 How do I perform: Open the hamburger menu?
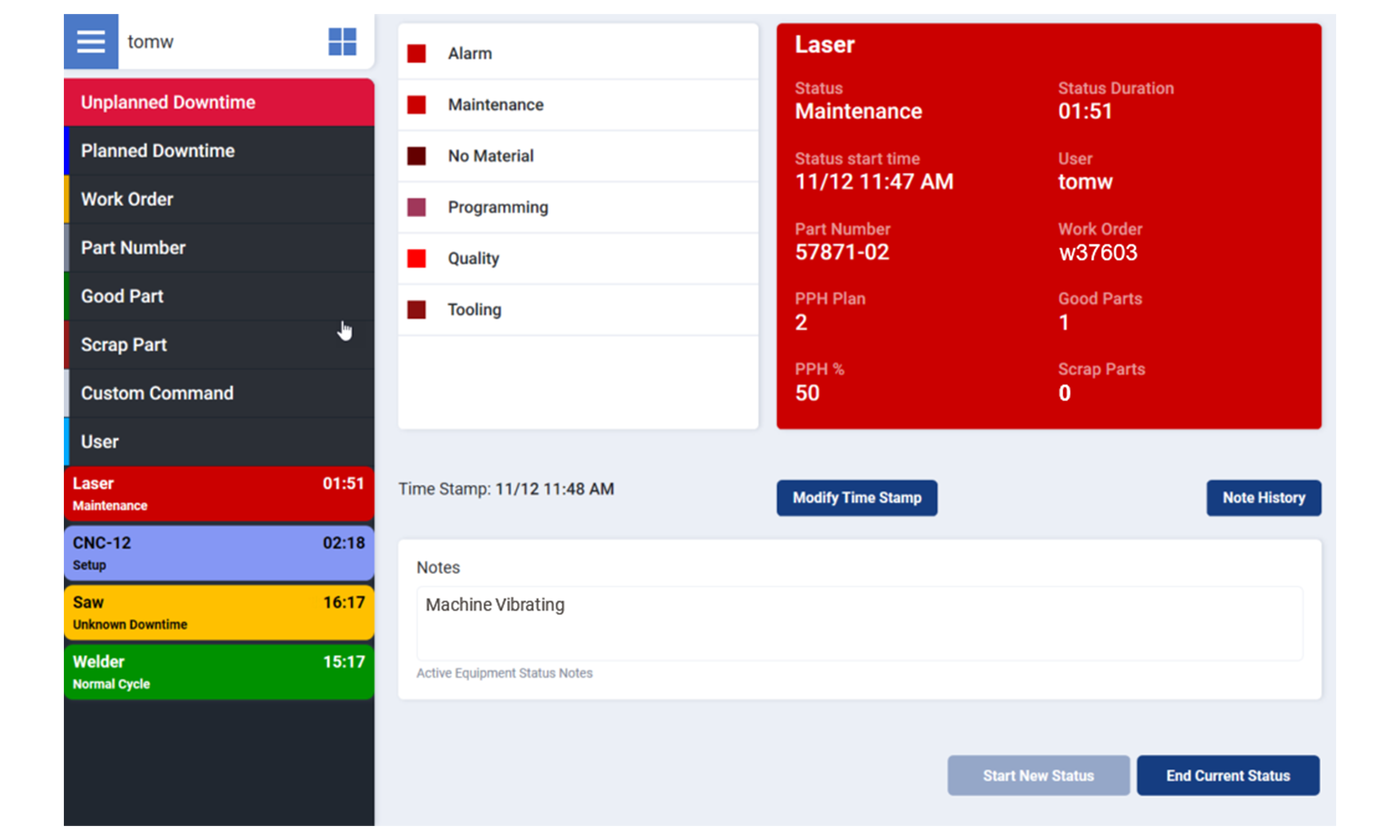91,41
